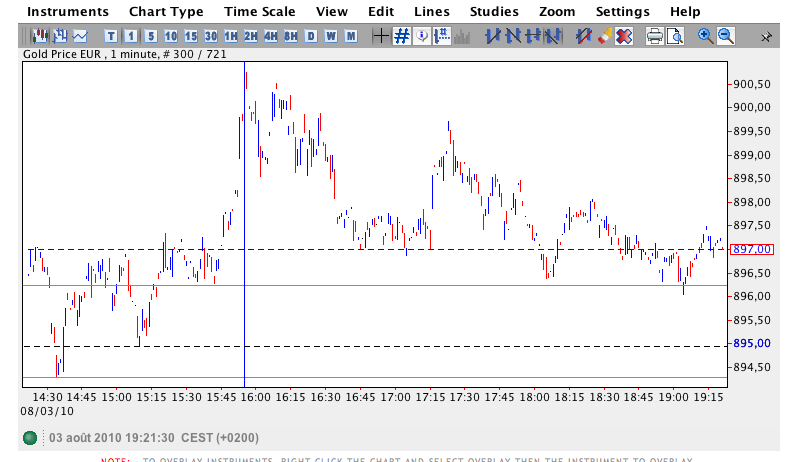The height and width of the screenshot is (462, 788).
Task: Open the Time Scale dropdown menu
Action: tap(259, 12)
